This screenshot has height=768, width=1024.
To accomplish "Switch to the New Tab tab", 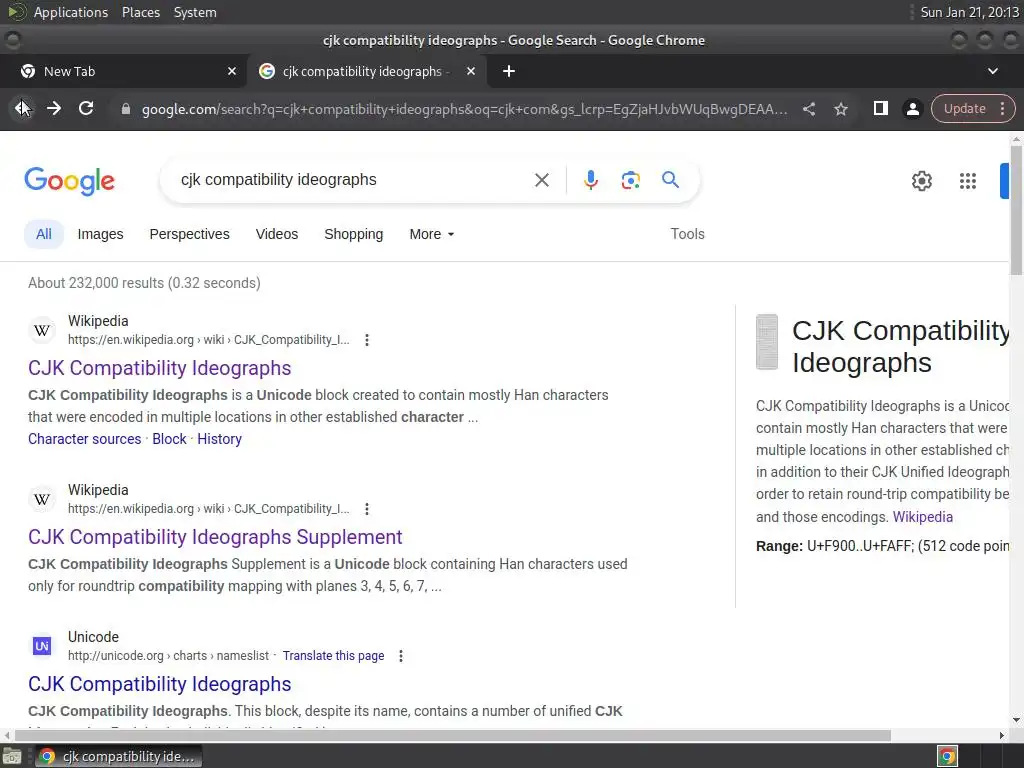I will click(123, 71).
